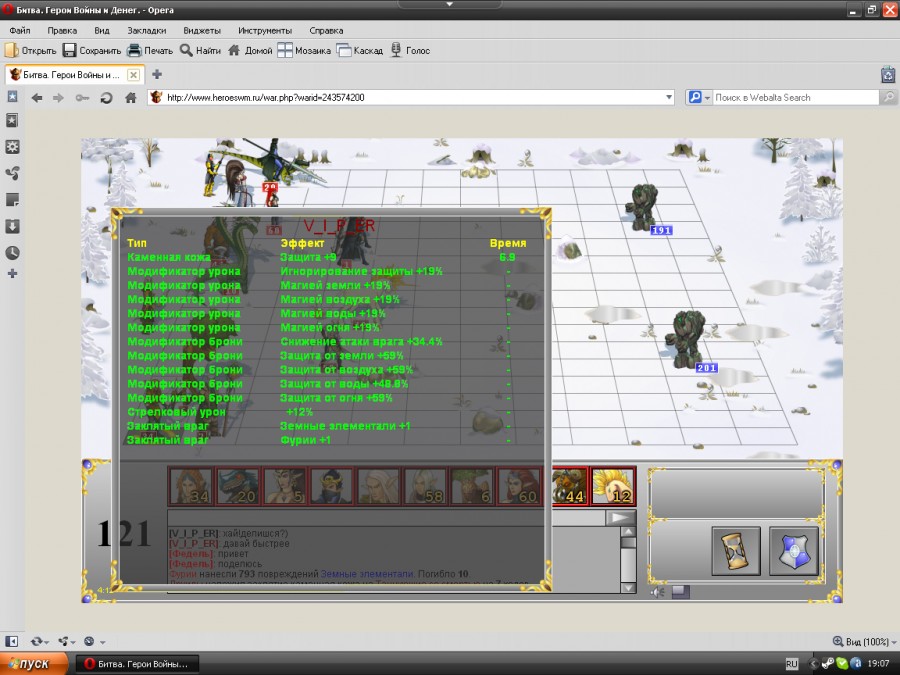The height and width of the screenshot is (675, 900).
Task: Open the history clock panel in sidebar
Action: coord(12,253)
